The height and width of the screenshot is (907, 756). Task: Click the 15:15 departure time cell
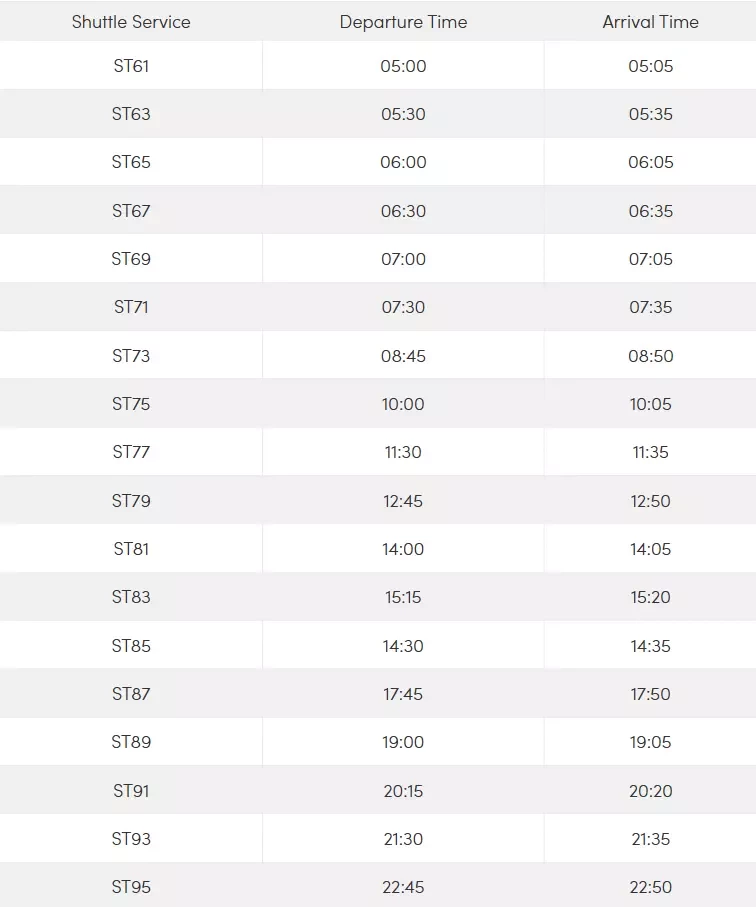[403, 597]
